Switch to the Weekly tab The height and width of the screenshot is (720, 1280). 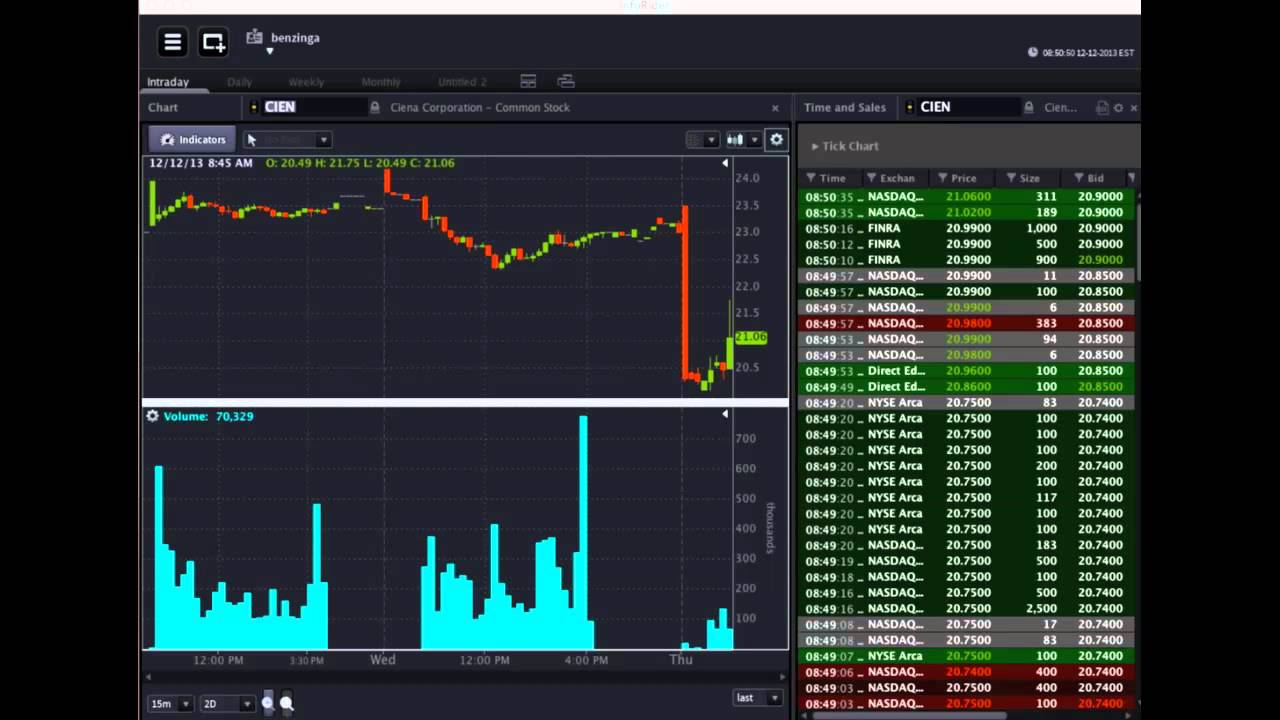tap(306, 82)
